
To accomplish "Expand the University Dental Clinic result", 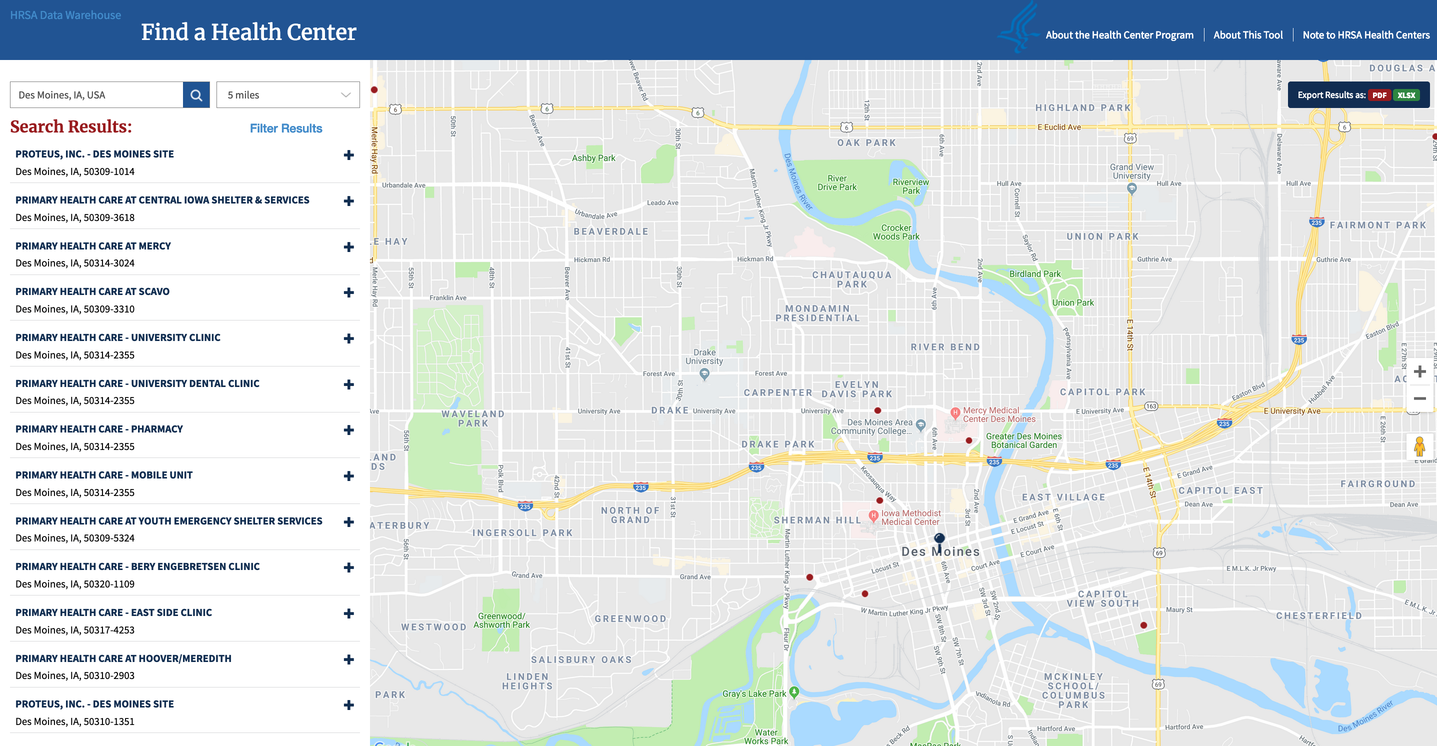I will coord(348,385).
